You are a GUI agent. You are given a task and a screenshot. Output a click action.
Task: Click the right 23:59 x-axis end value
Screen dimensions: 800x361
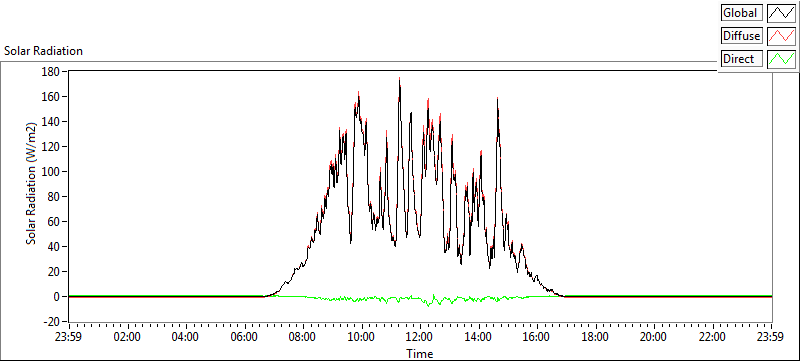point(771,337)
